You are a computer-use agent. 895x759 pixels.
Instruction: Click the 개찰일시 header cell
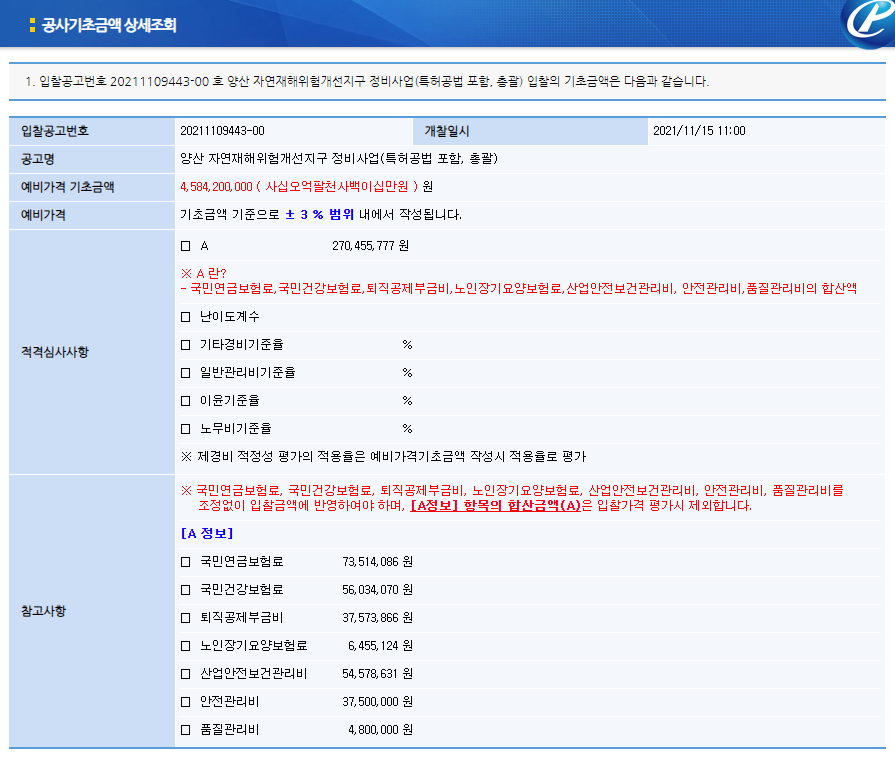530,131
